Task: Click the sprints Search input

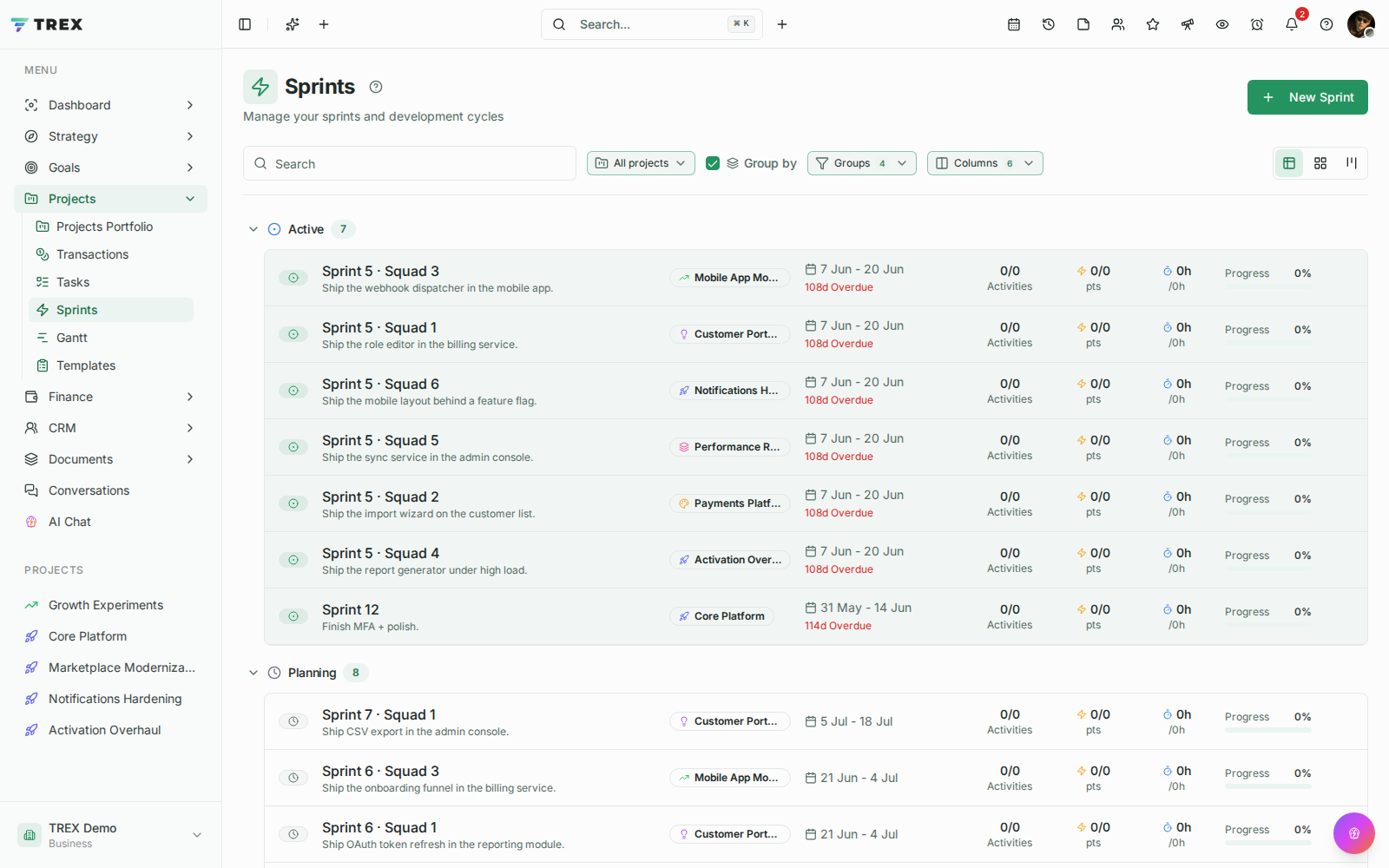Action: pyautogui.click(x=410, y=163)
